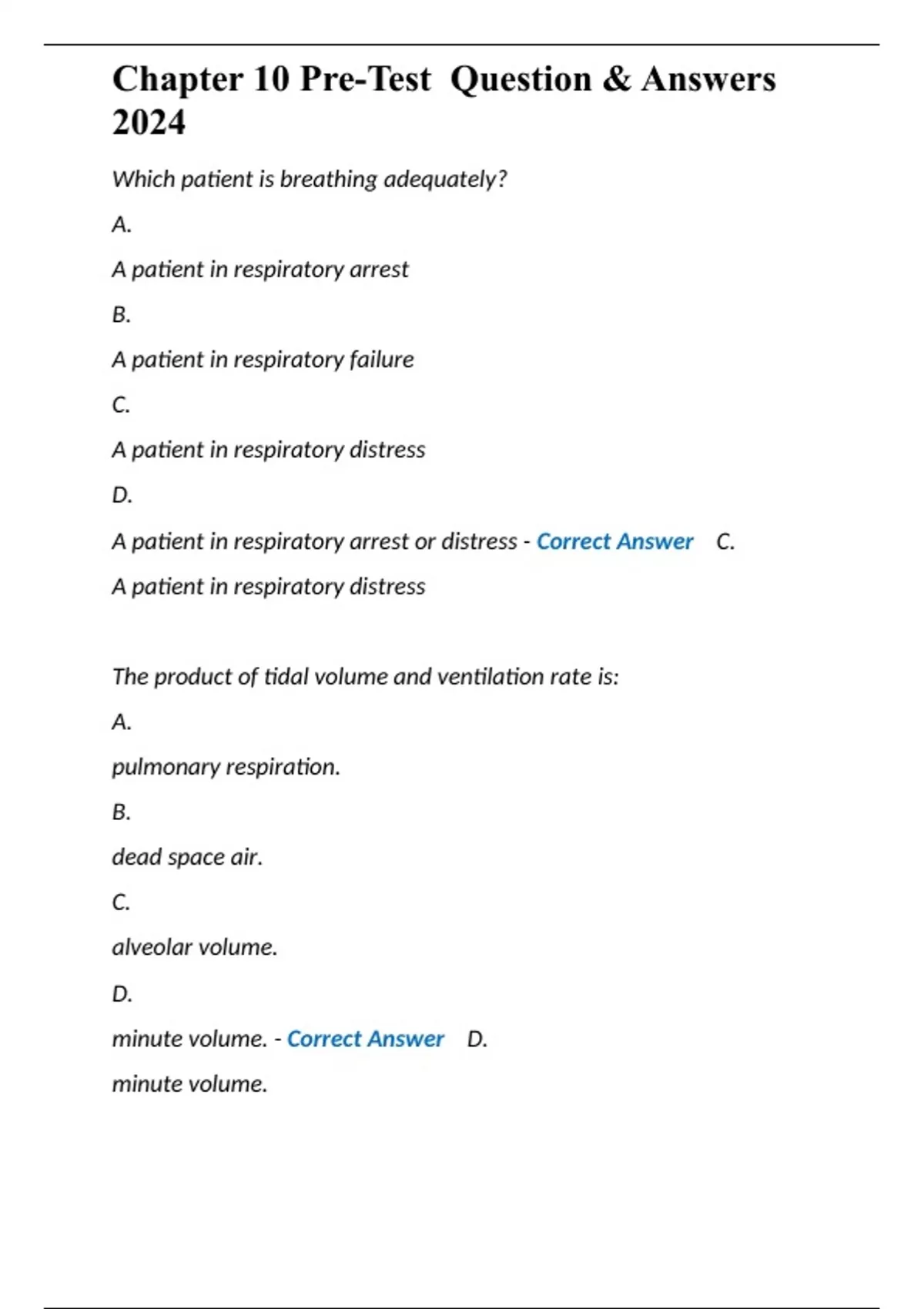This screenshot has height=1309, width=924.
Task: Click the "2024" text in the title
Action: [x=149, y=122]
